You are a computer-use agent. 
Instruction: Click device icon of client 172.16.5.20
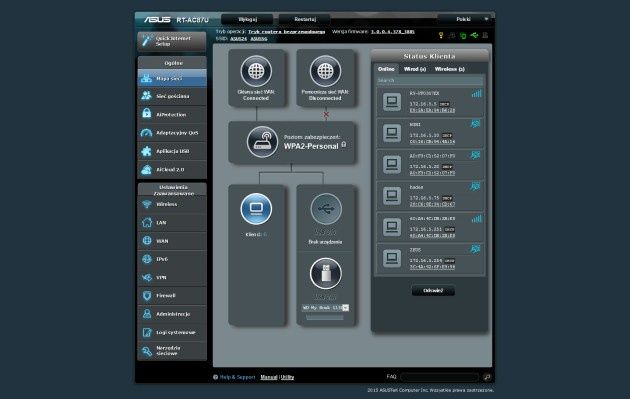pyautogui.click(x=392, y=164)
